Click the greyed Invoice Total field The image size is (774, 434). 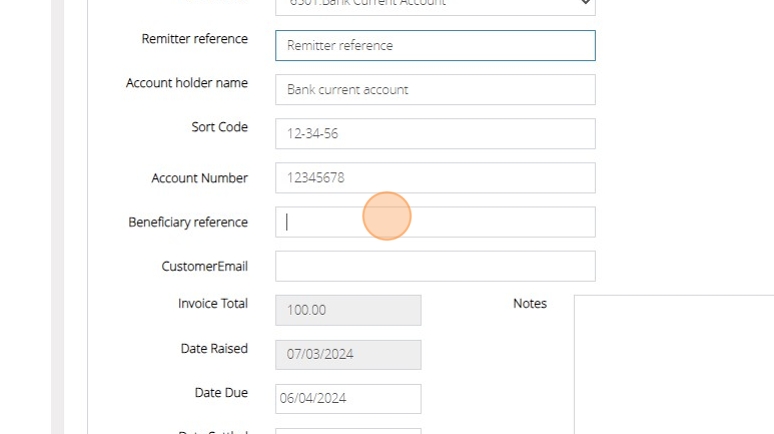tap(348, 310)
